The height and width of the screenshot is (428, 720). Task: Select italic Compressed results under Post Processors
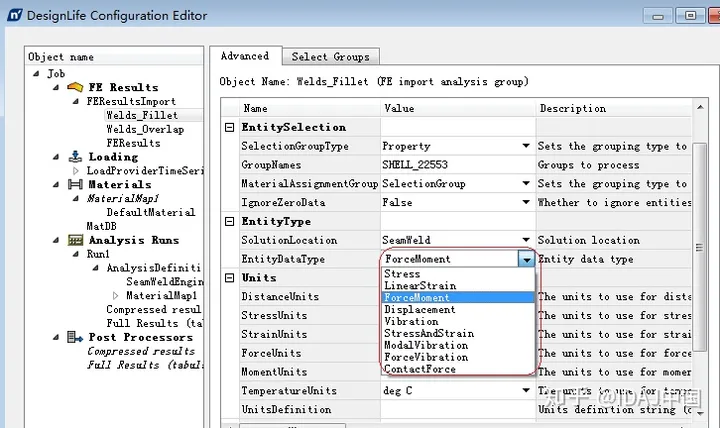click(141, 351)
